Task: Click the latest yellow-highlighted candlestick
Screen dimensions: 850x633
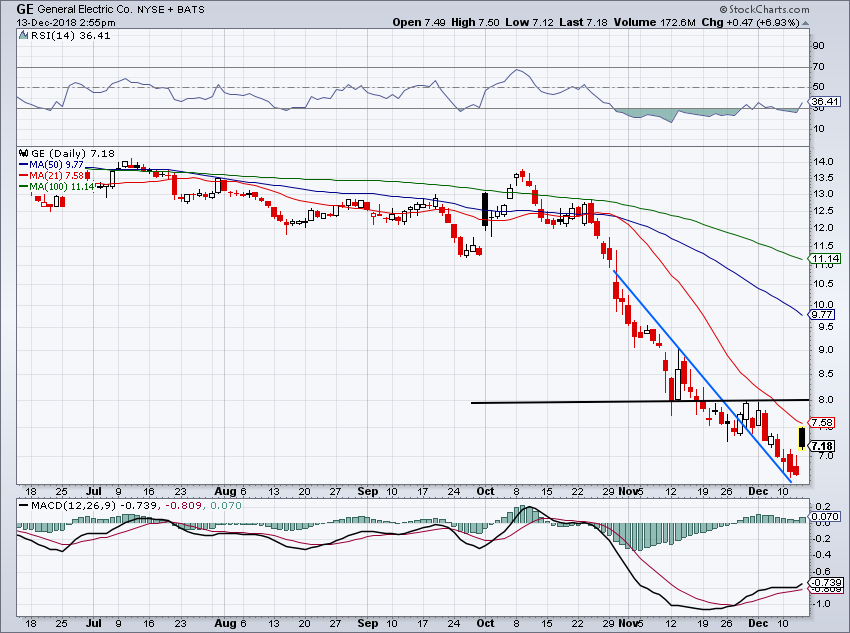Action: point(801,437)
